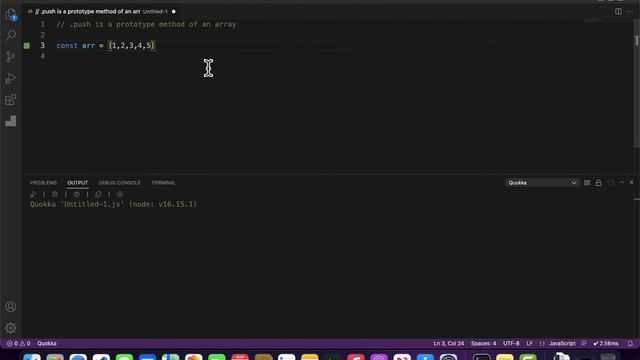Maximize the panel with the up chevron
Image resolution: width=640 pixels, height=360 pixels.
click(622, 182)
